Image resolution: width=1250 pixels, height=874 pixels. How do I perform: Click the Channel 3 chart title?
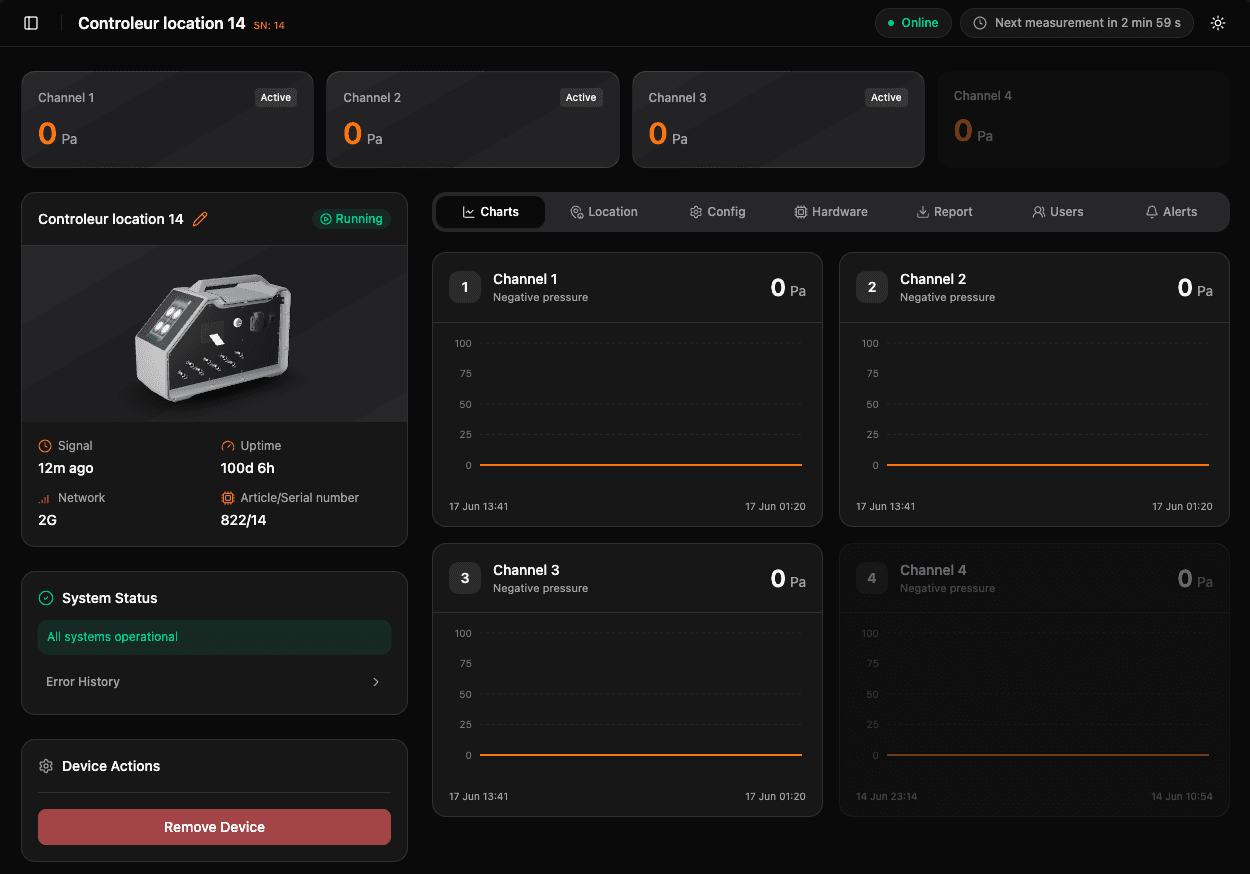pos(526,570)
